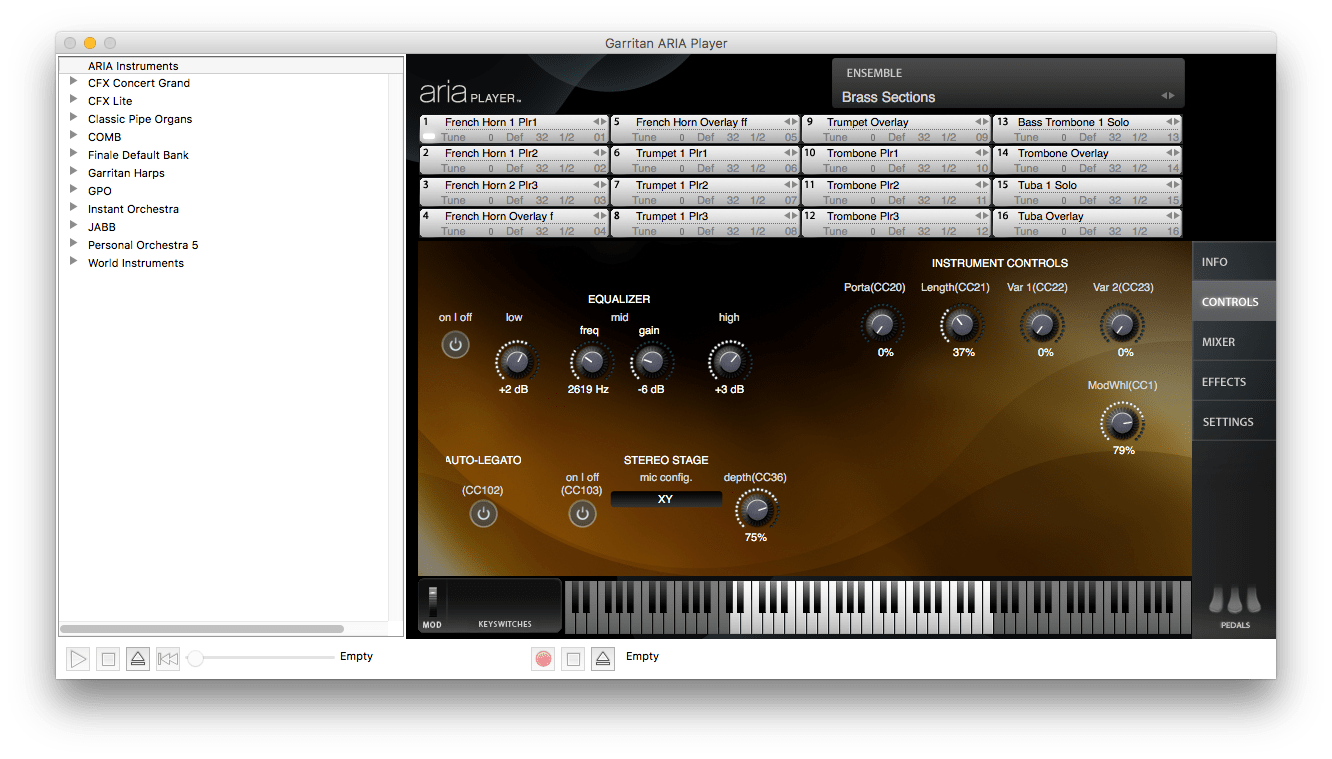Select slot 9 Trumpet Overlay

pyautogui.click(x=896, y=129)
